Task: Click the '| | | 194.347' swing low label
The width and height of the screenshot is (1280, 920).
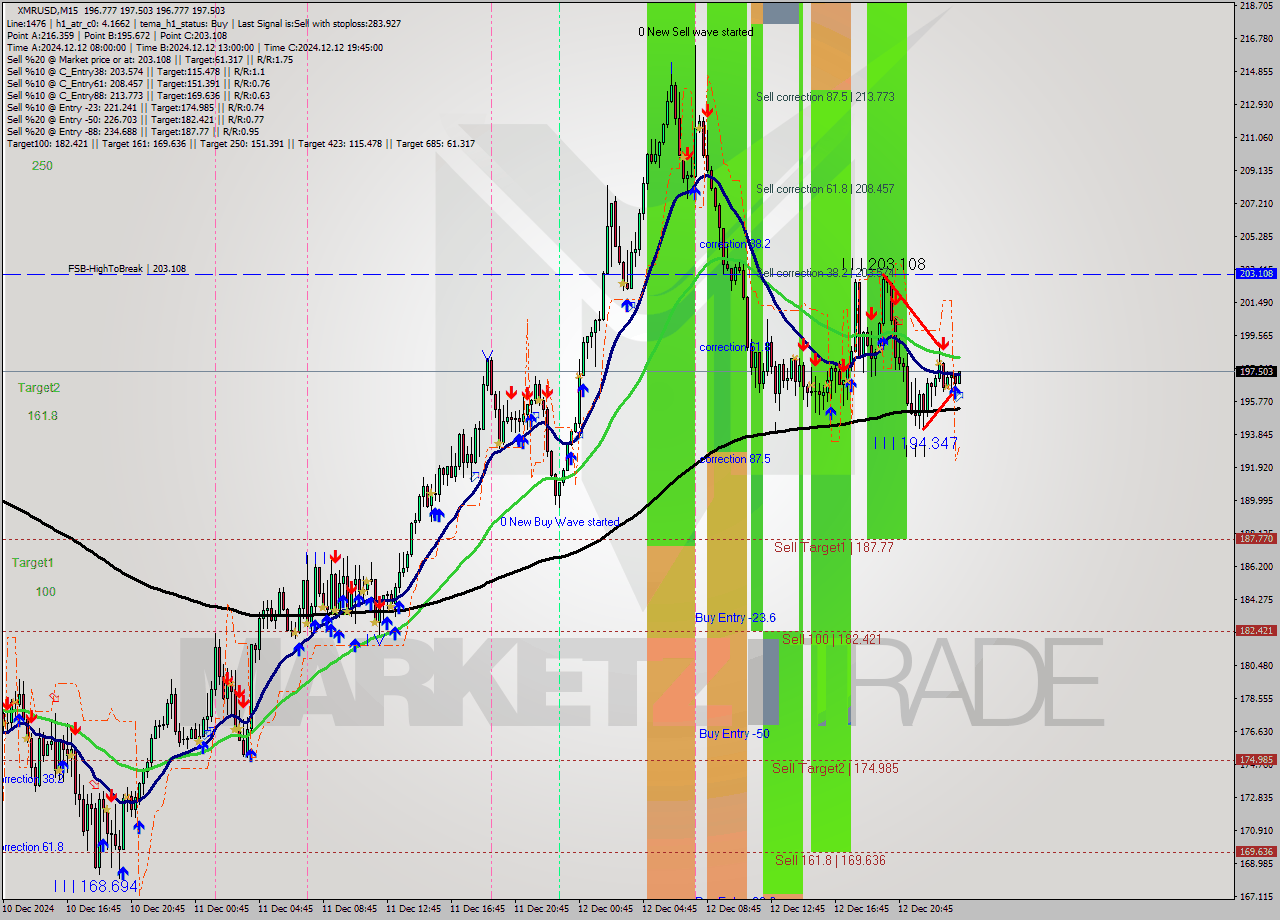Action: 916,443
